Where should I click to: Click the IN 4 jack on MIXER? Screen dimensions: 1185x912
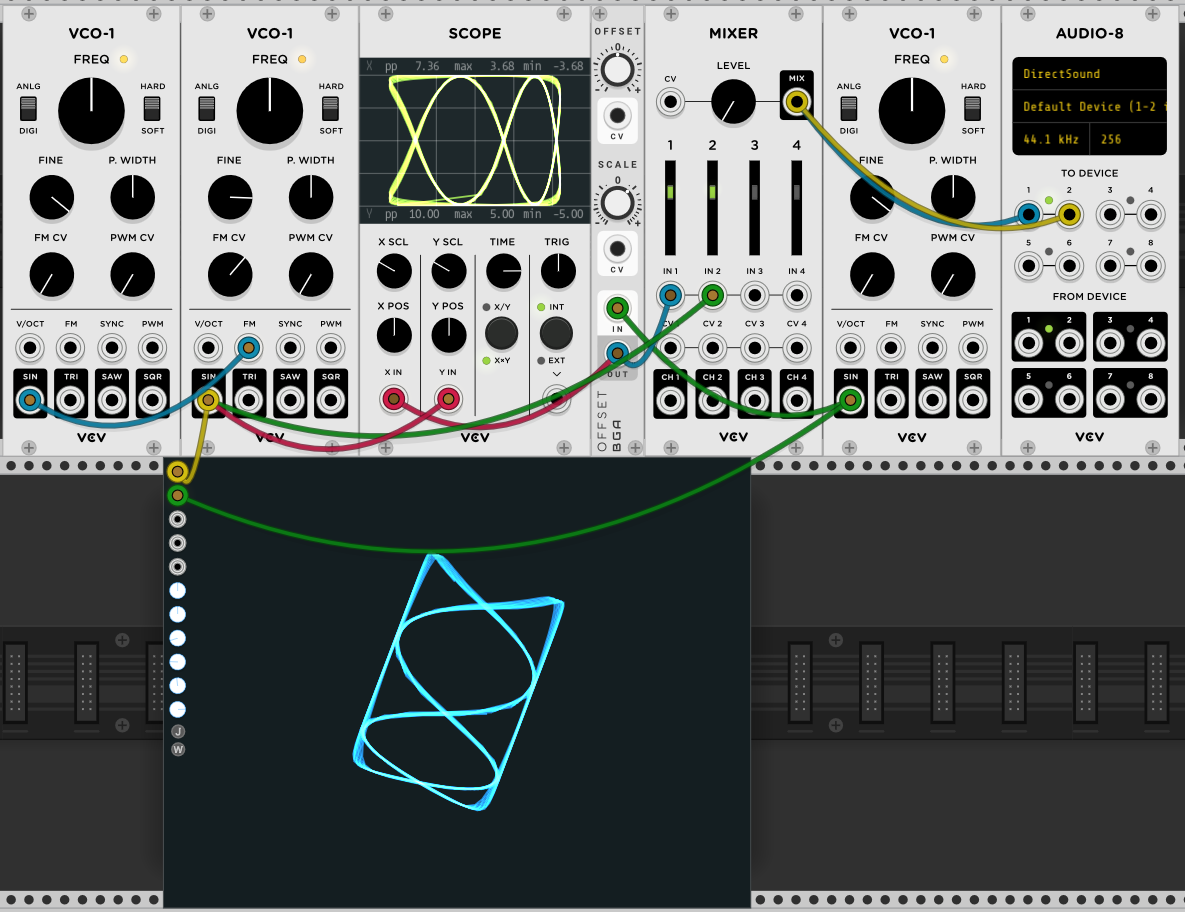click(x=797, y=295)
